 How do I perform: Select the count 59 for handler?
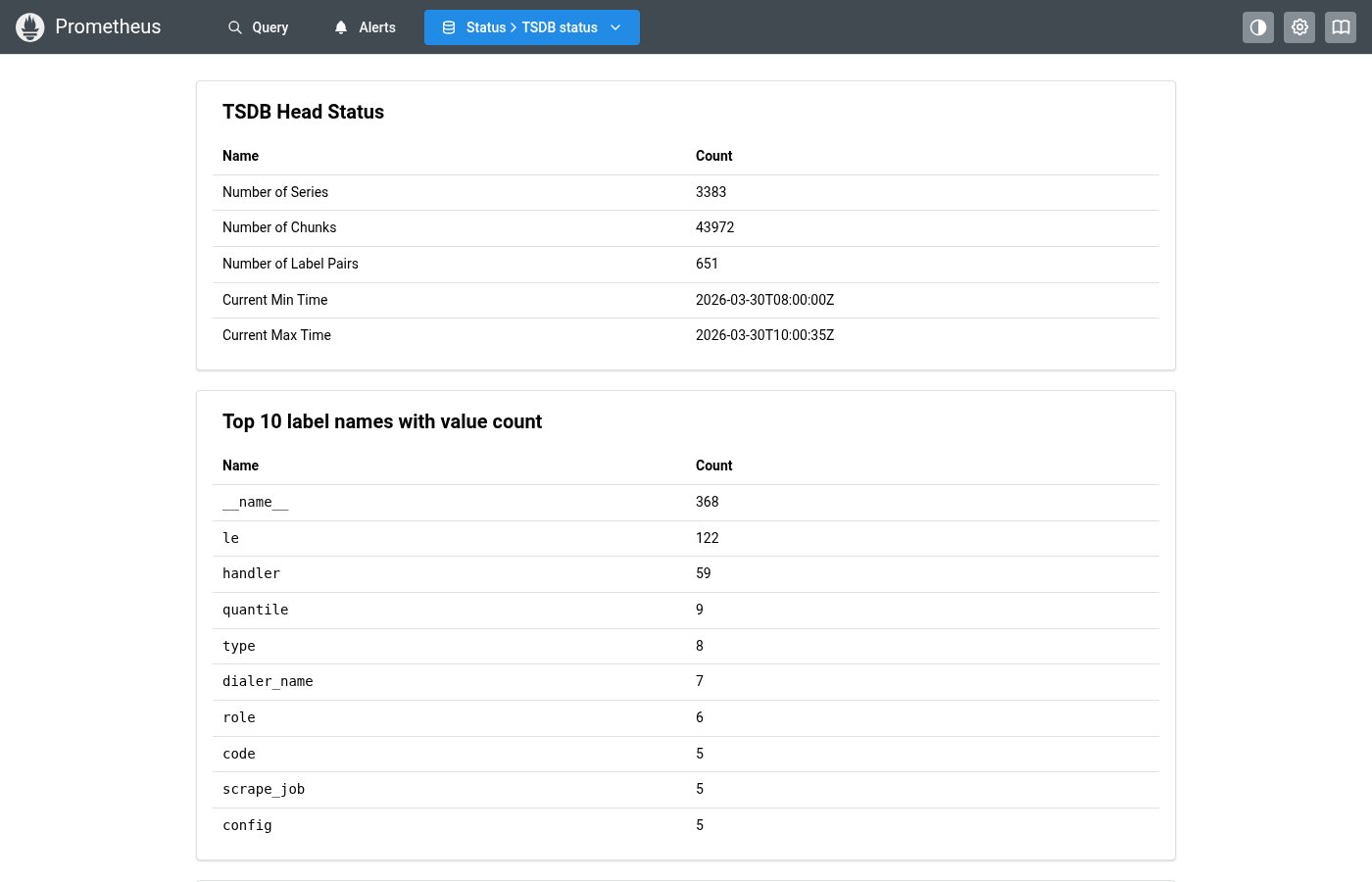(703, 573)
